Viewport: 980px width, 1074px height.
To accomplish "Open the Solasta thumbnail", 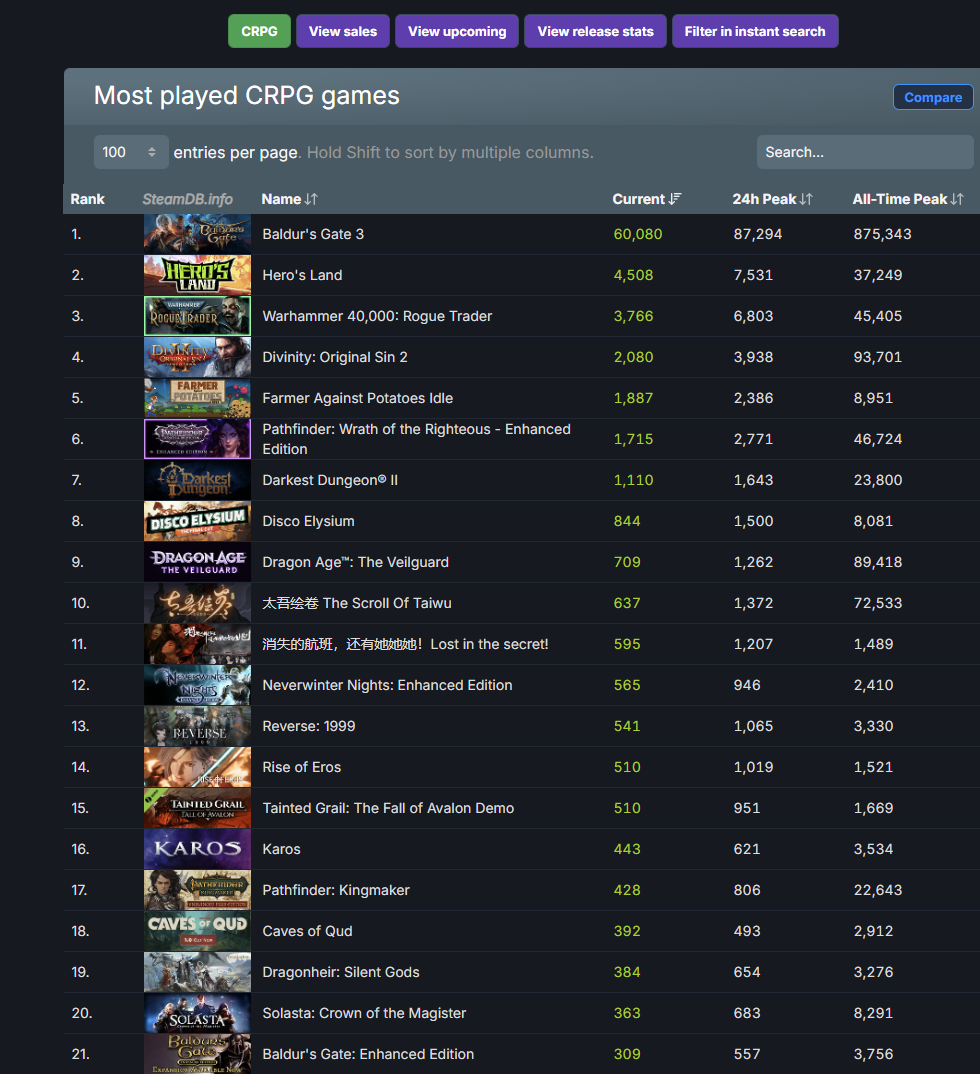I will [197, 1013].
